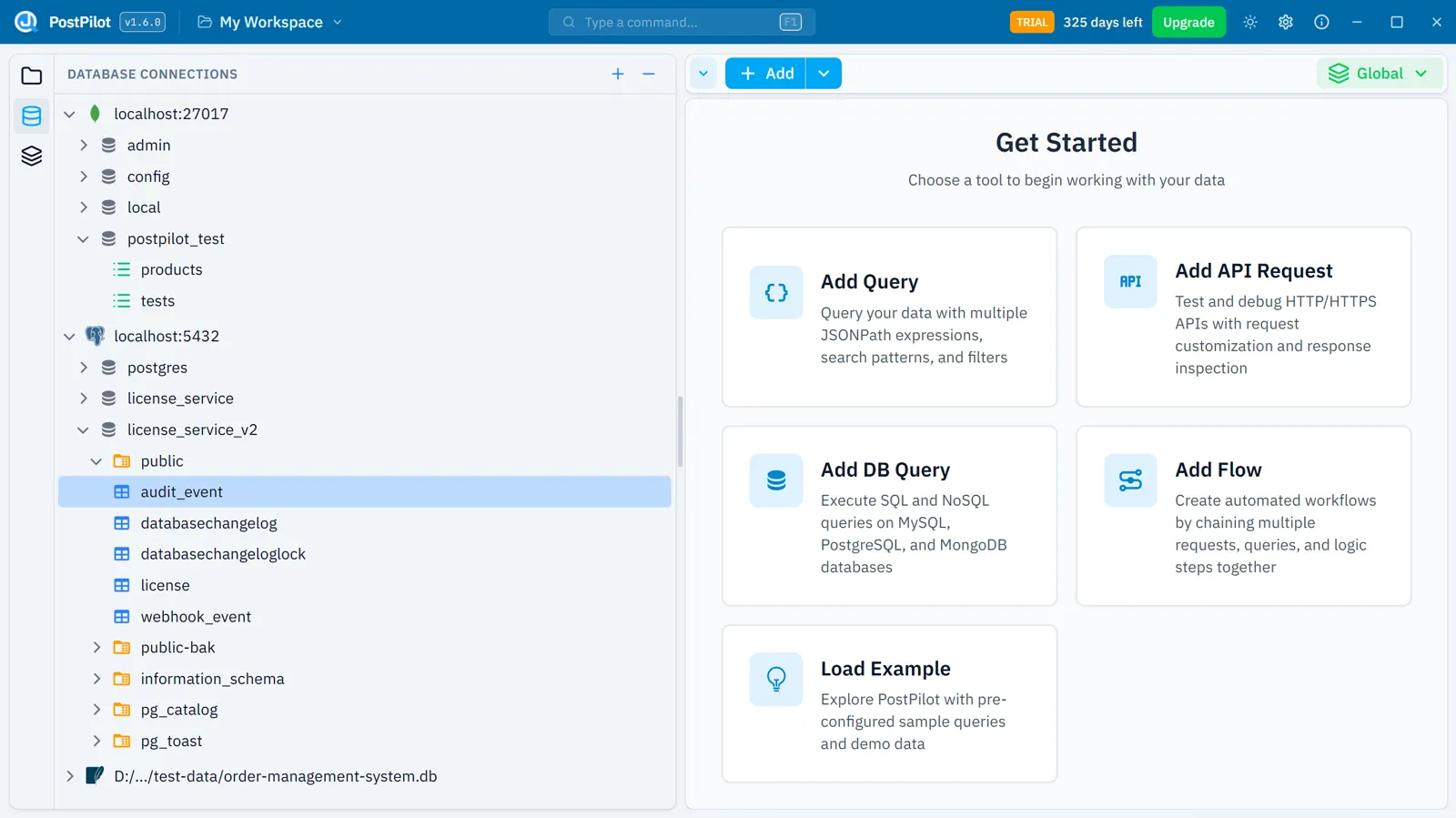Click the collection icon beside products
The height and width of the screenshot is (818, 1456).
tap(122, 269)
